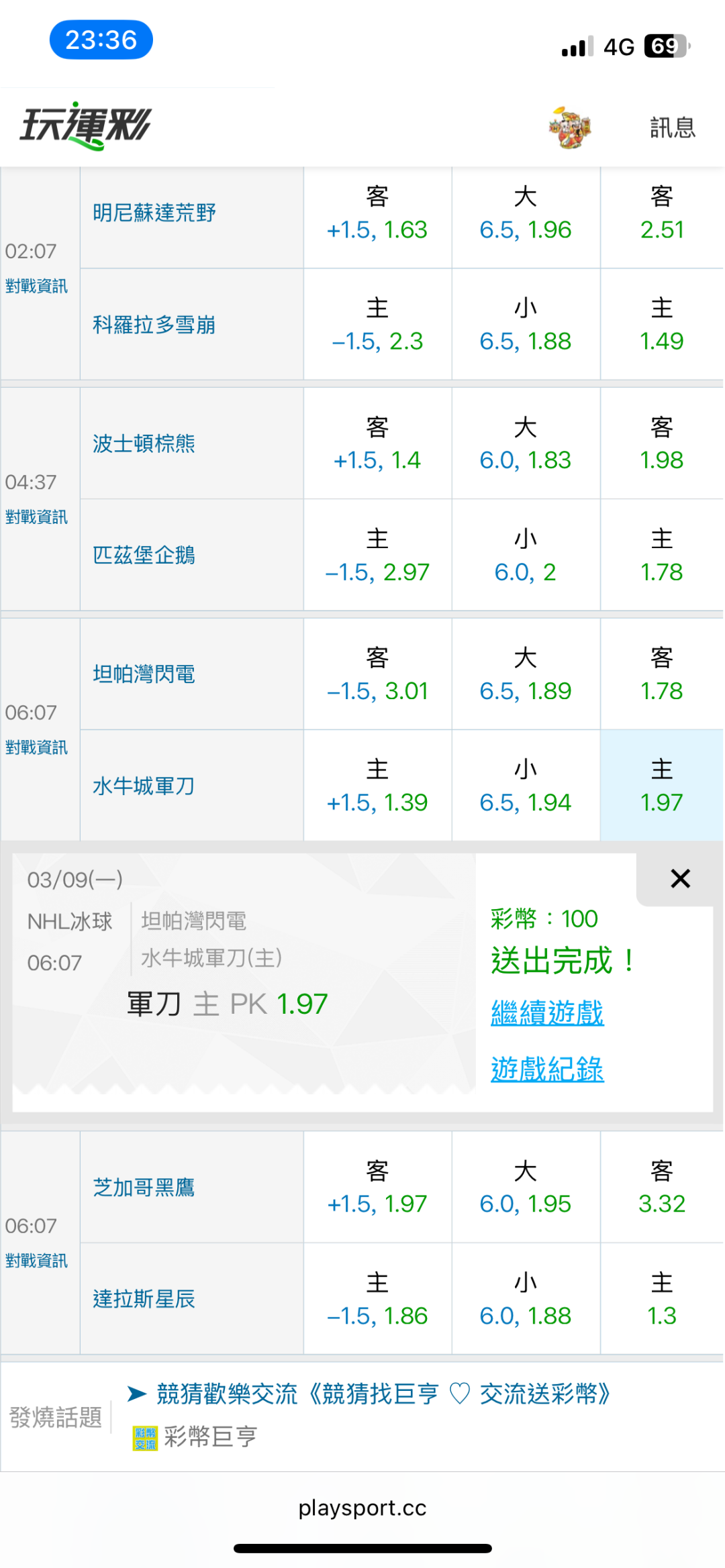Tap 繼續遊戲 link
Image resolution: width=725 pixels, height=1568 pixels.
tap(547, 1012)
